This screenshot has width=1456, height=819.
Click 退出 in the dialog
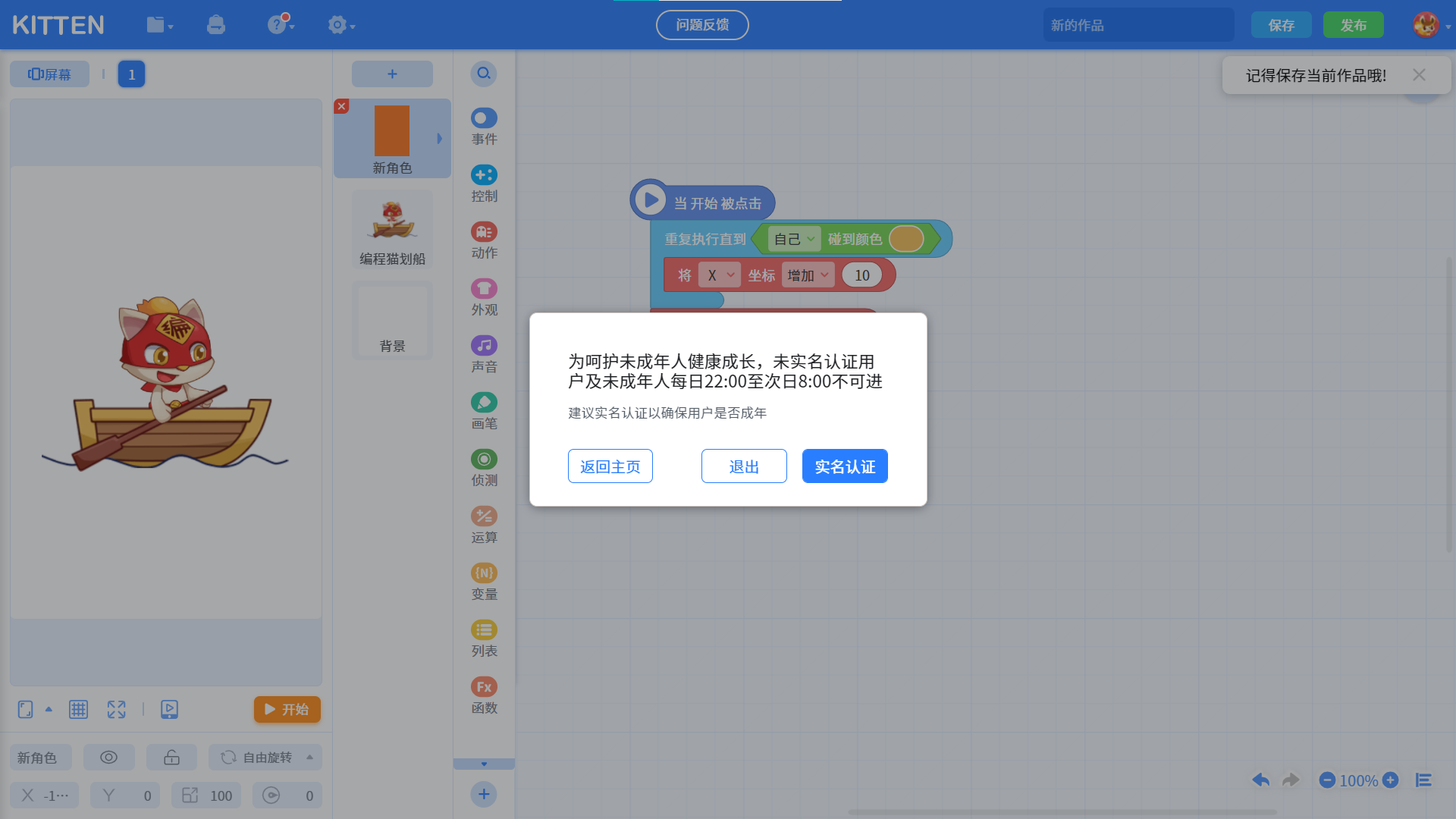pyautogui.click(x=744, y=466)
